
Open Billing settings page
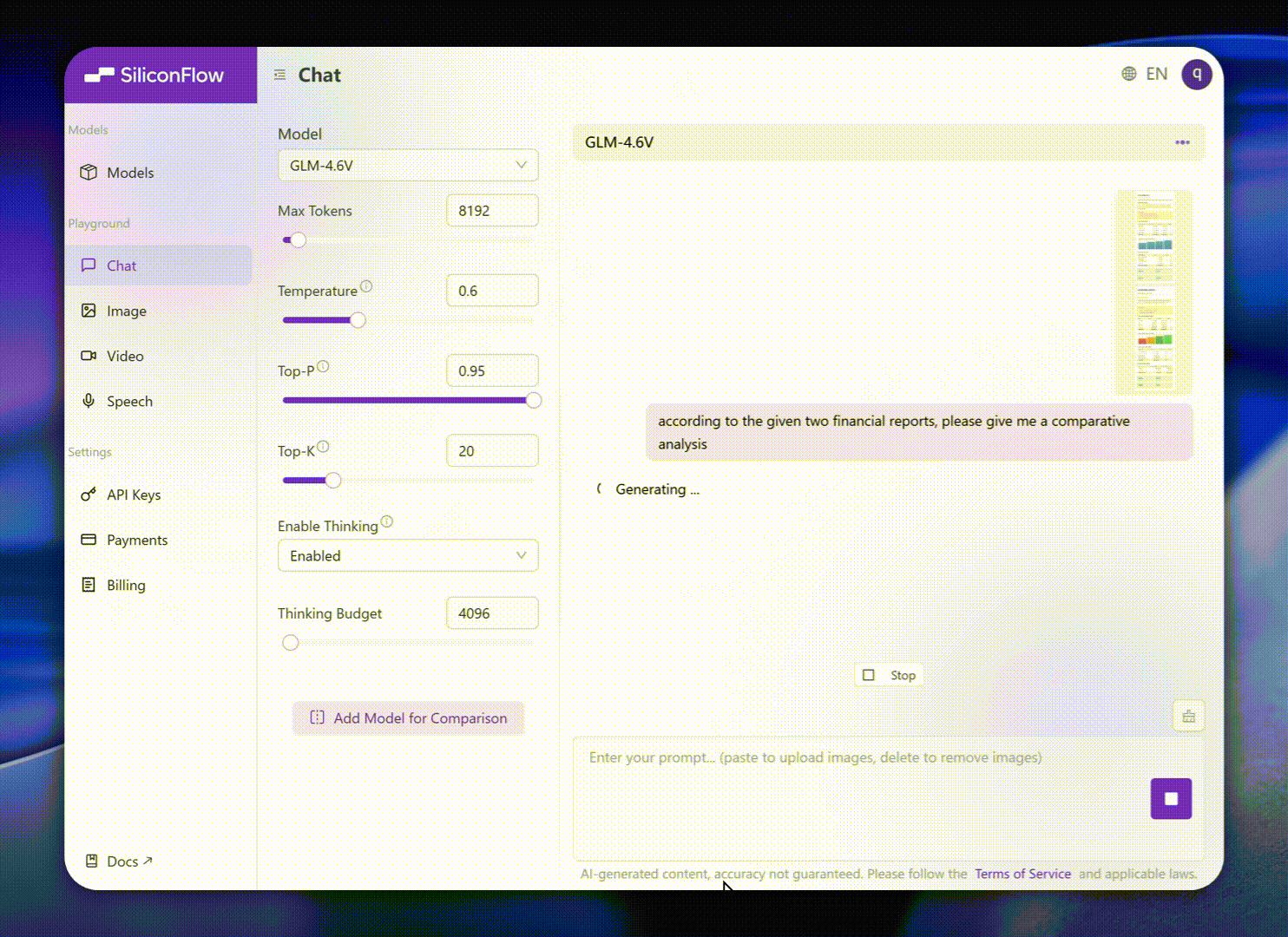(x=158, y=585)
